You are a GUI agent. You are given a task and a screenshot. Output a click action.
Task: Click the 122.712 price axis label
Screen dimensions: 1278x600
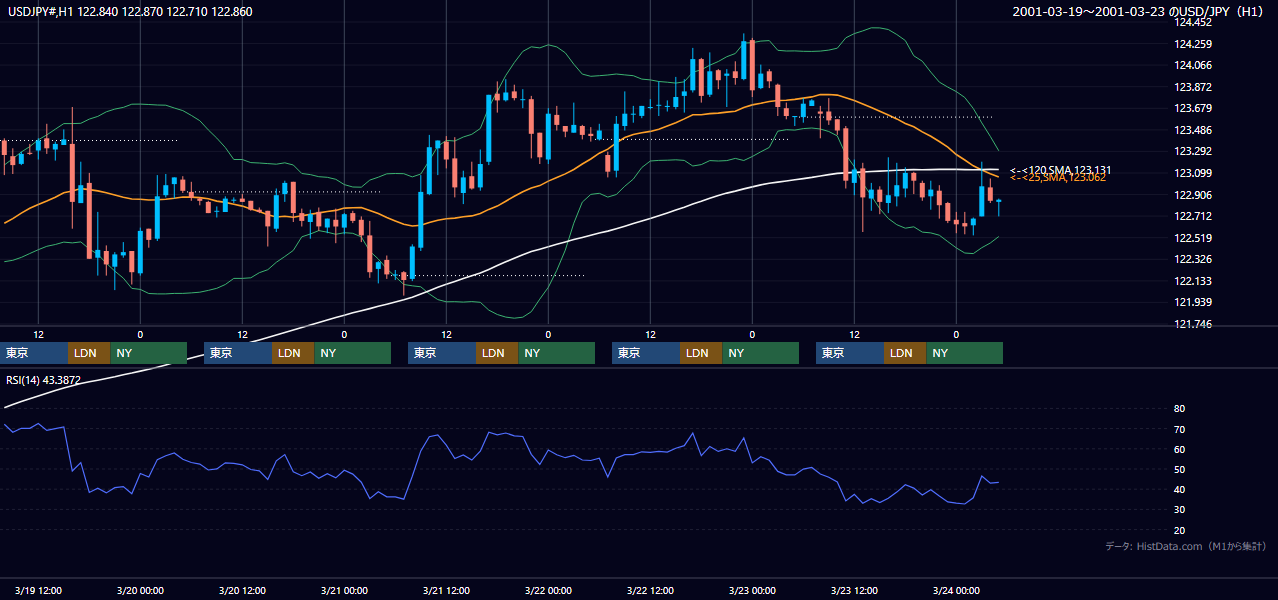coord(1194,216)
